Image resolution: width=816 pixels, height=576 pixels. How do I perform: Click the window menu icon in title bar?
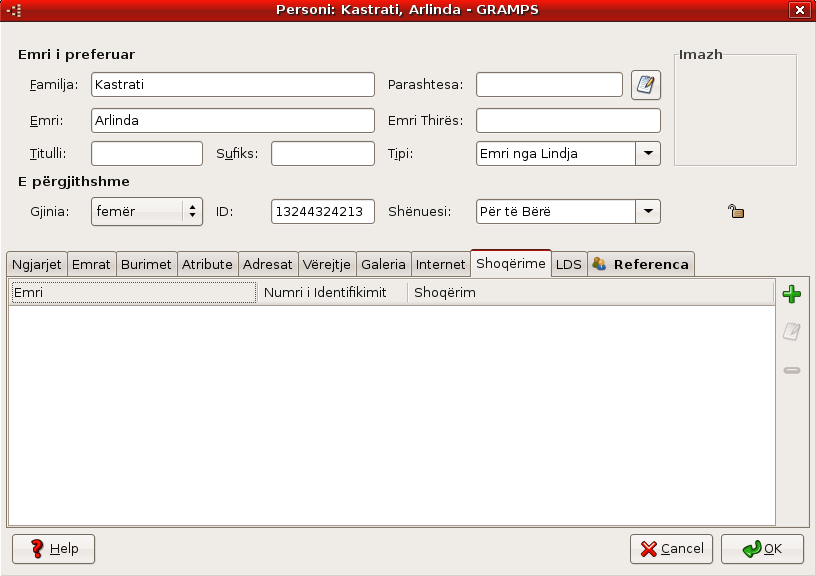click(x=14, y=10)
